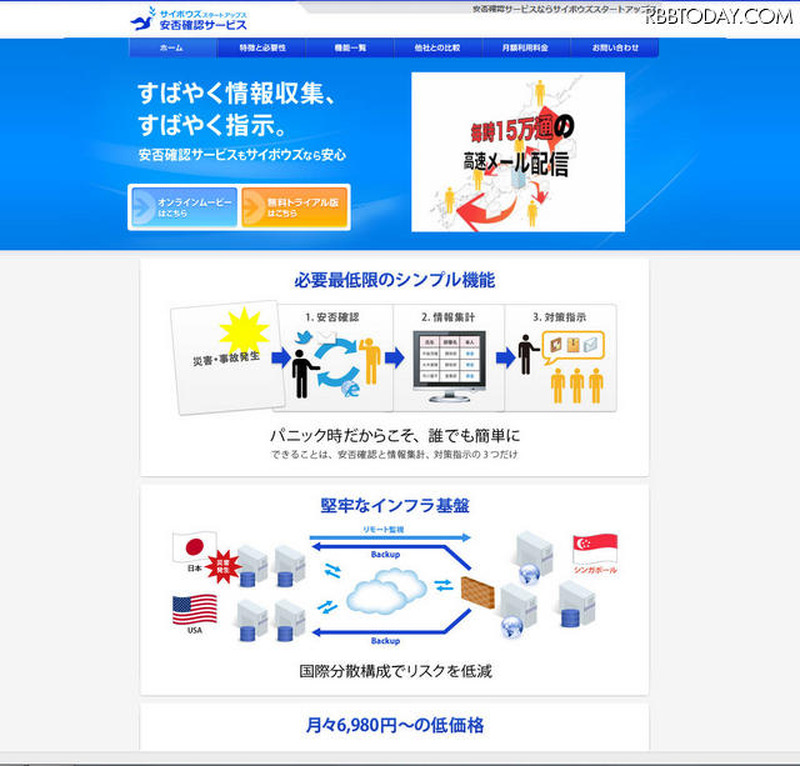800x766 pixels.
Task: Click the three orange people icon
Action: tap(577, 384)
